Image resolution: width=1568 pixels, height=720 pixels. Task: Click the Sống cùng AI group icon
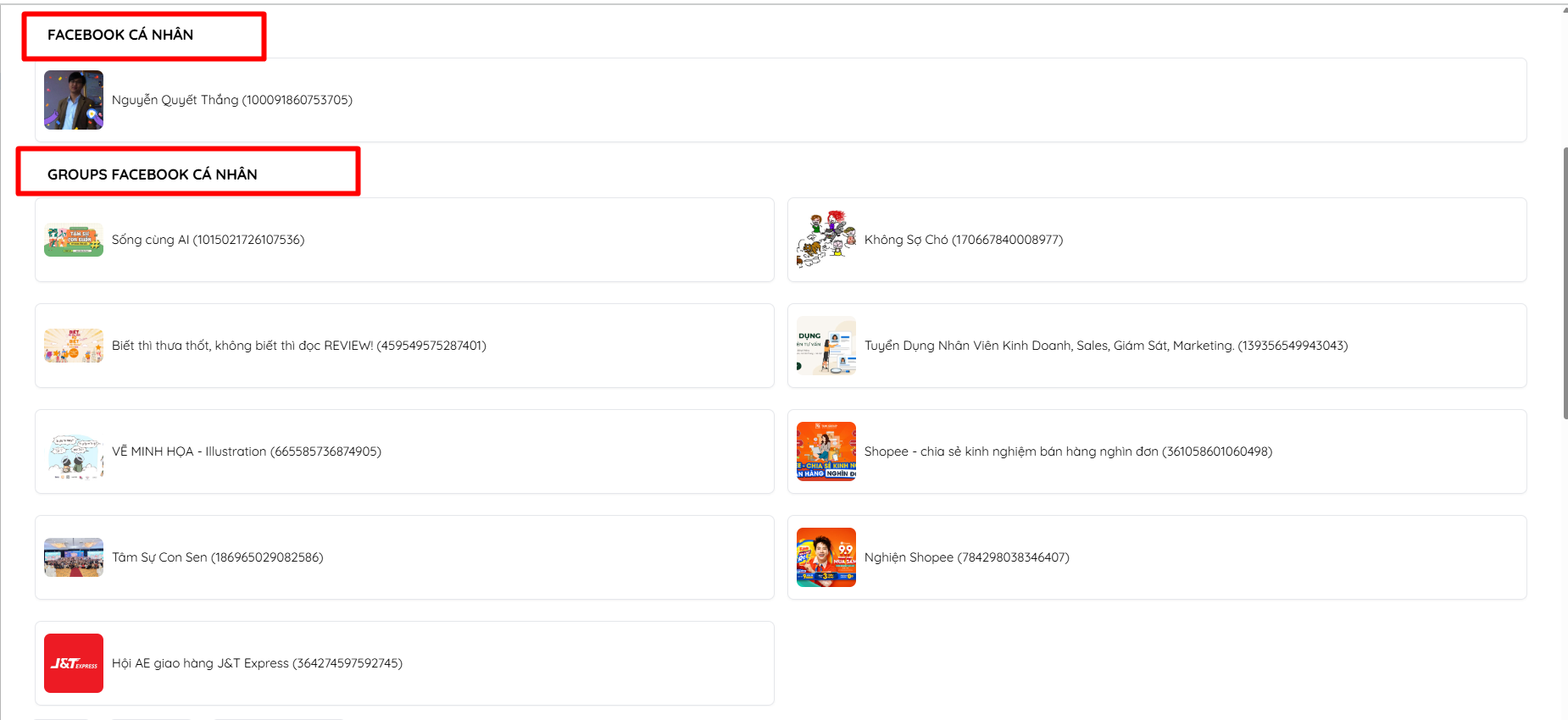pyautogui.click(x=74, y=240)
